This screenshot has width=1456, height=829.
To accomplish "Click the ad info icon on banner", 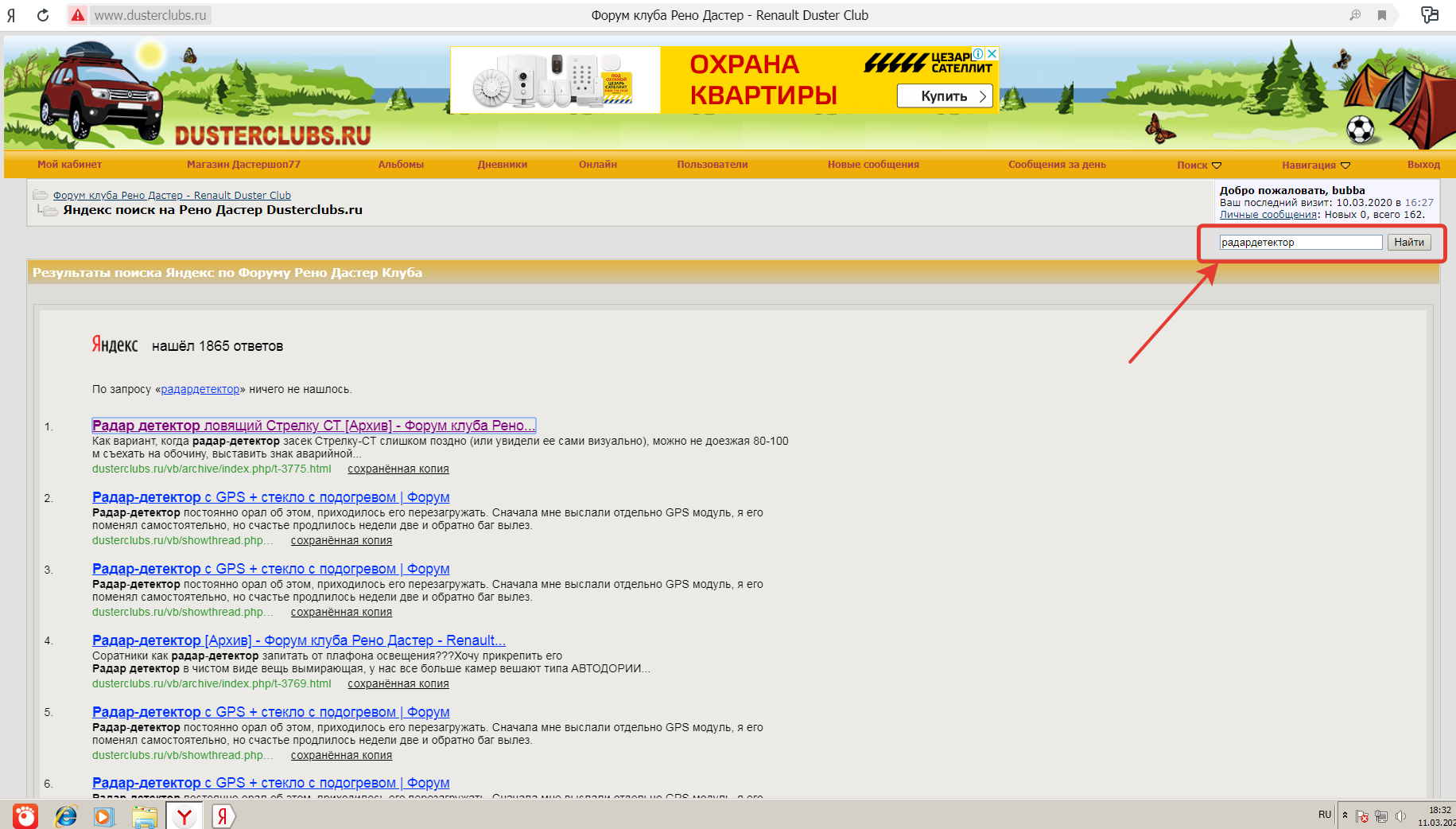I will pyautogui.click(x=978, y=53).
